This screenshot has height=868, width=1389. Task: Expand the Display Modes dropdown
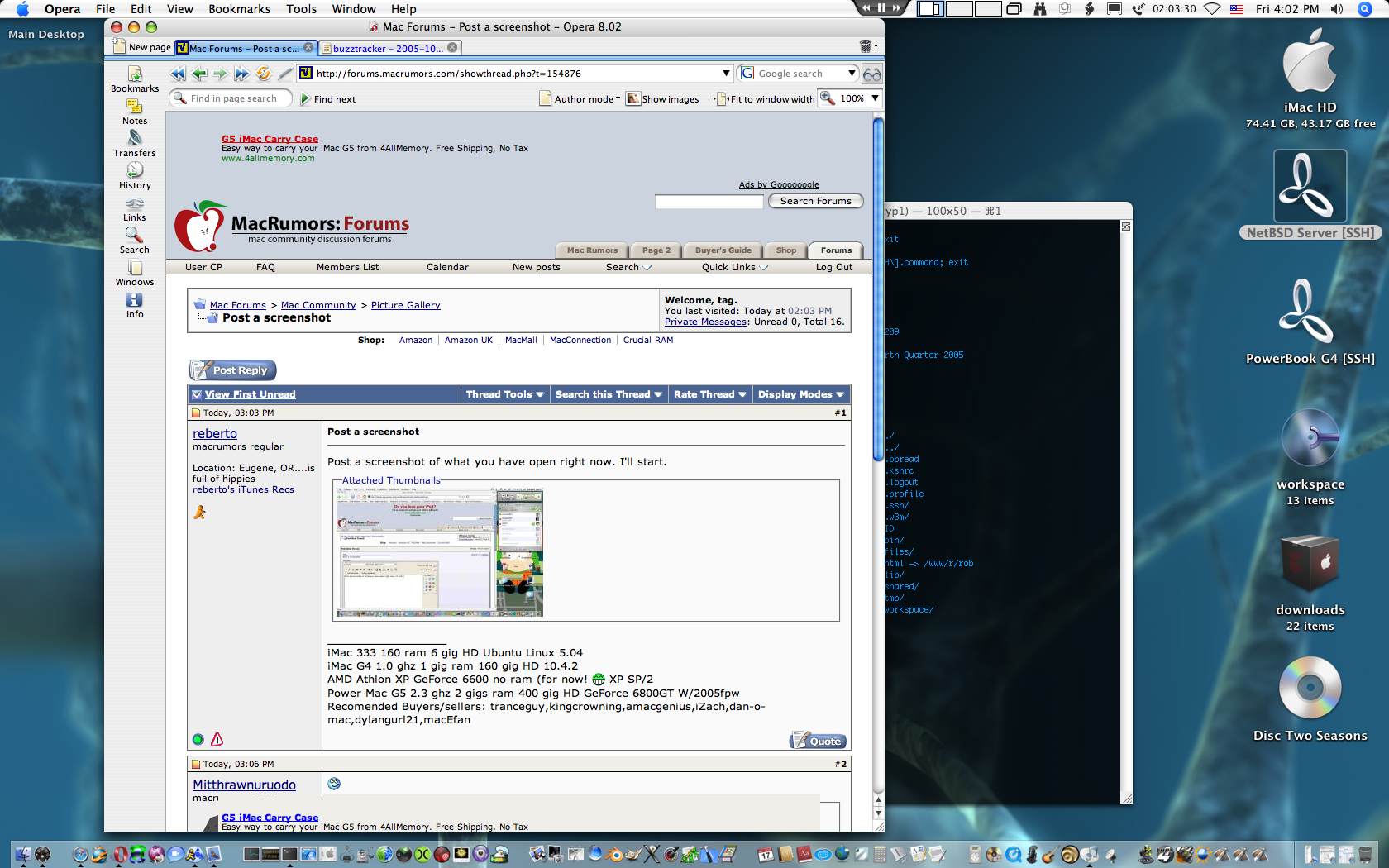click(801, 394)
